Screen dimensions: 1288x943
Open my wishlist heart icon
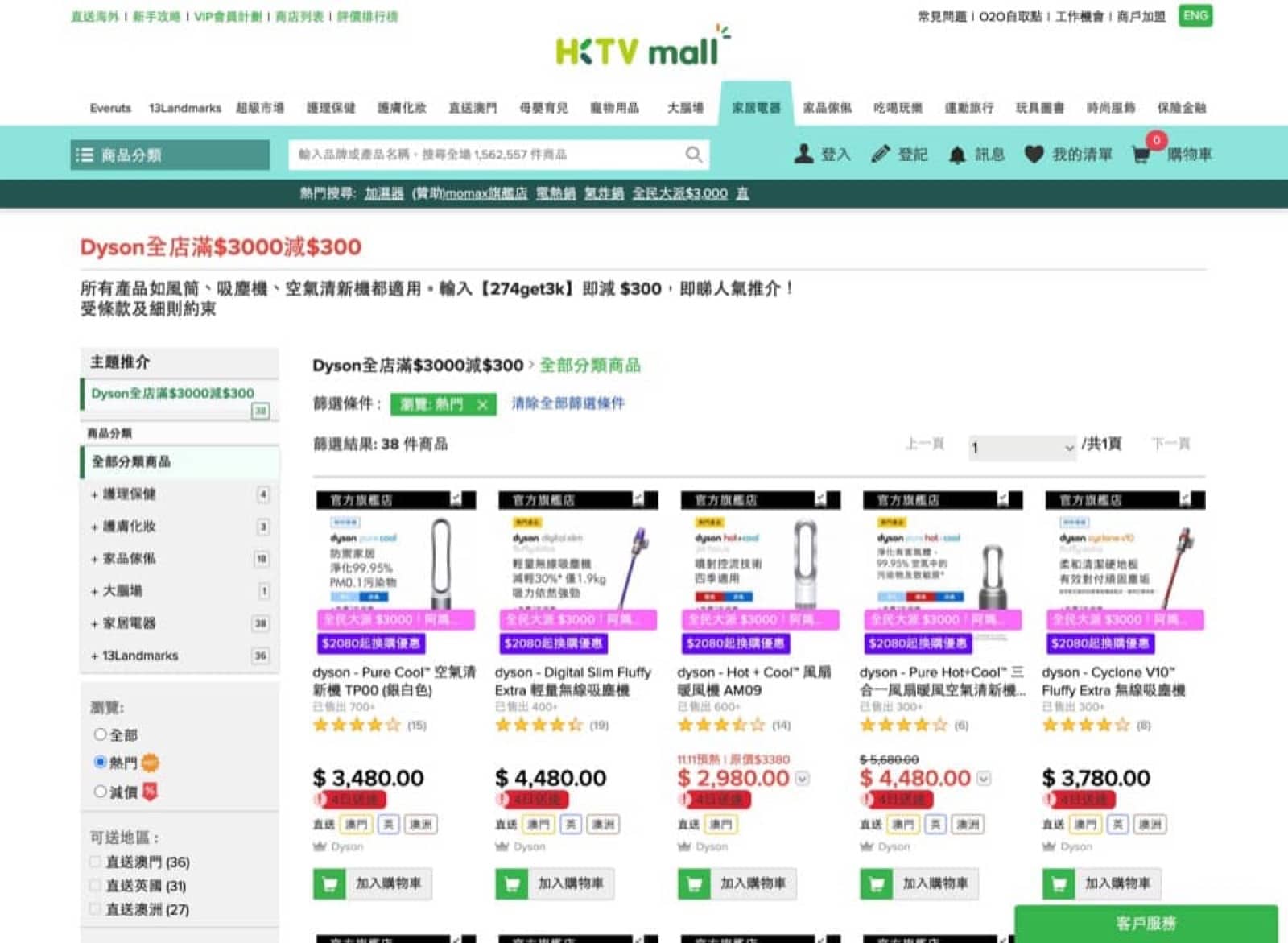pyautogui.click(x=1034, y=154)
